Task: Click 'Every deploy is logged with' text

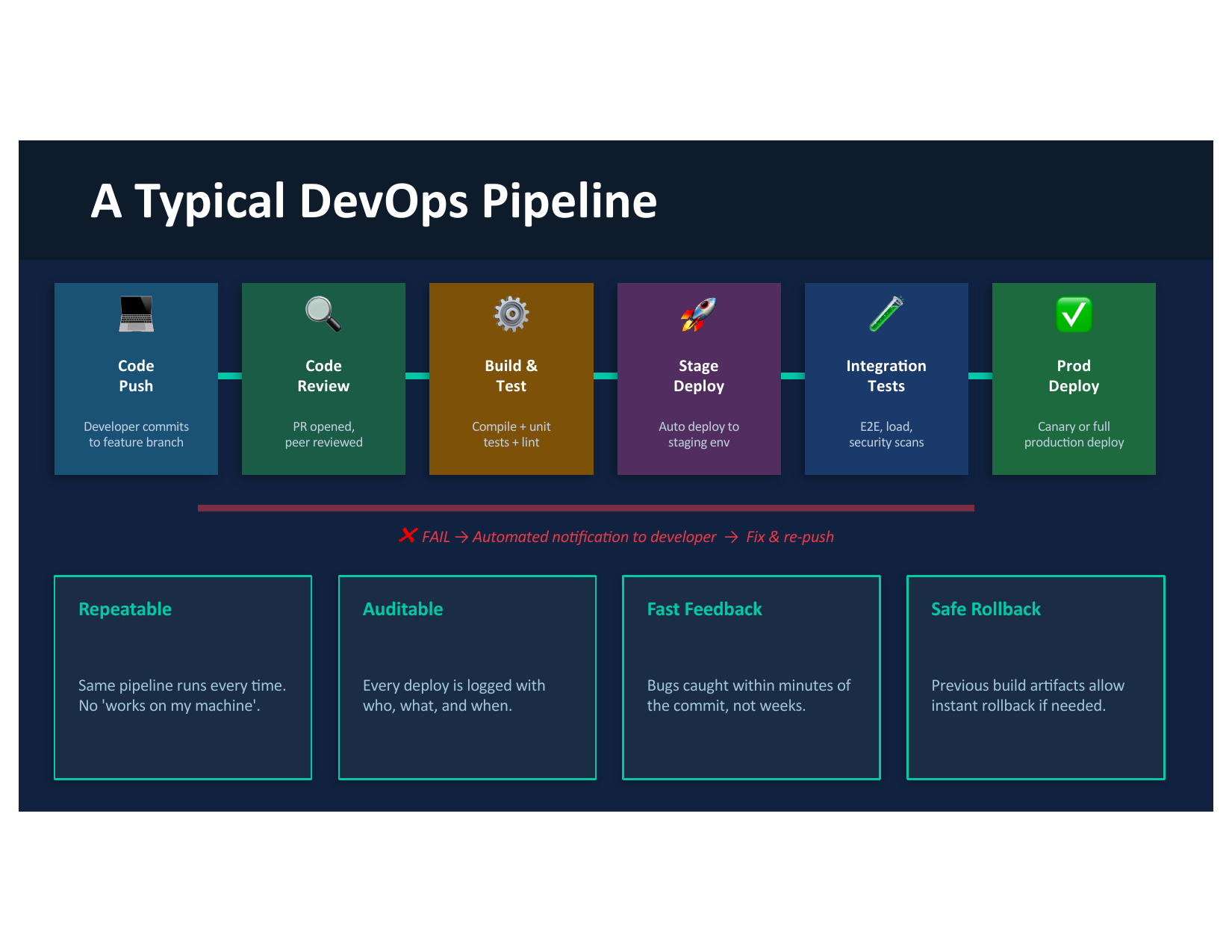Action: click(454, 685)
